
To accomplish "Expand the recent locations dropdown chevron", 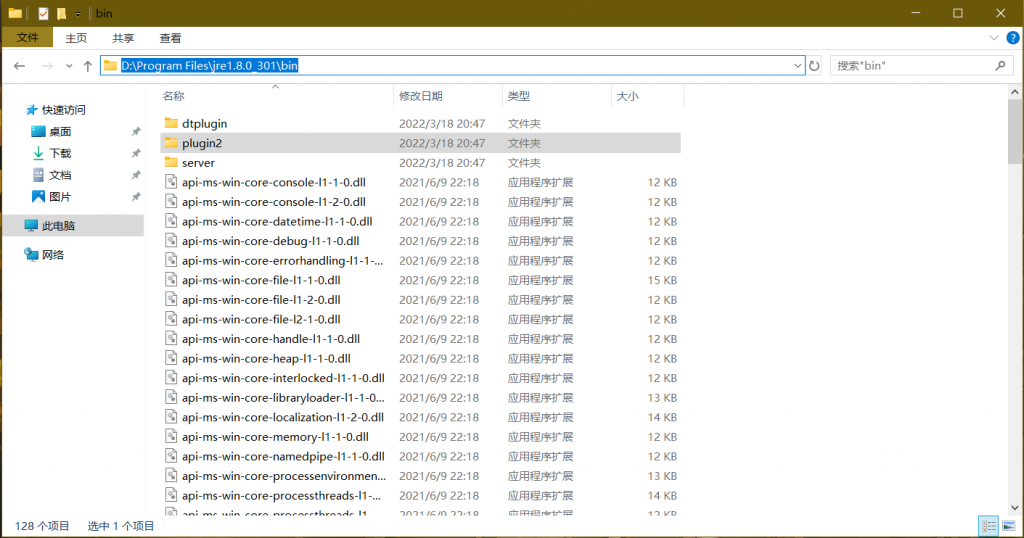I will [70, 66].
